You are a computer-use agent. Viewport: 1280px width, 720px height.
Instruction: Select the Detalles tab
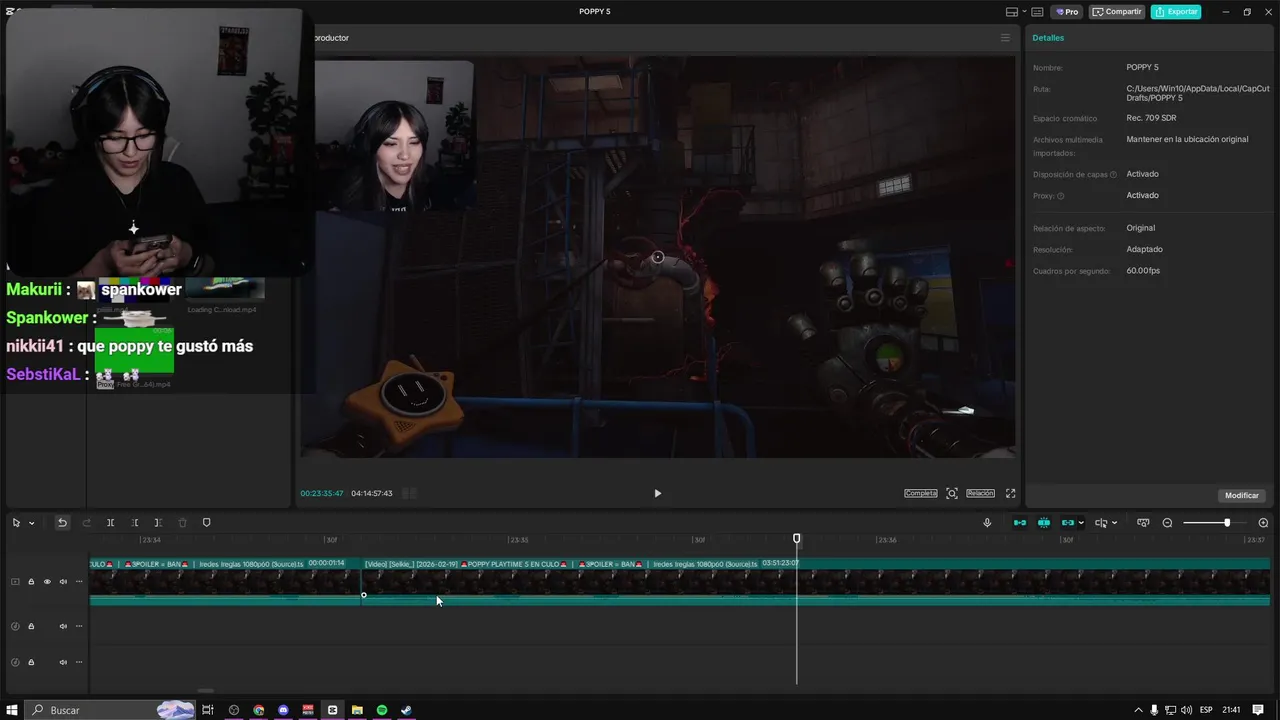(x=1048, y=38)
